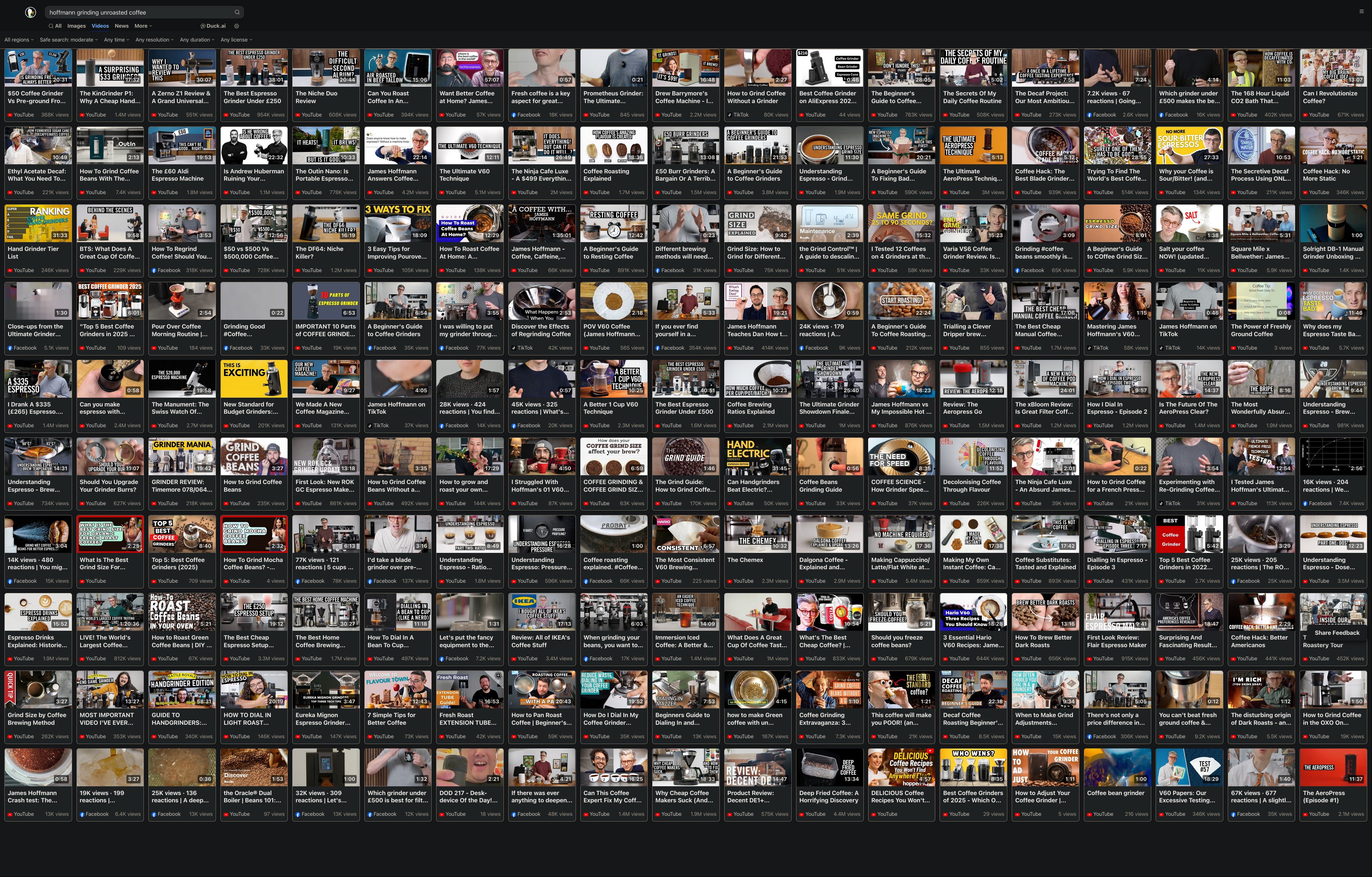Click the magnifier icon in the search box

click(237, 12)
